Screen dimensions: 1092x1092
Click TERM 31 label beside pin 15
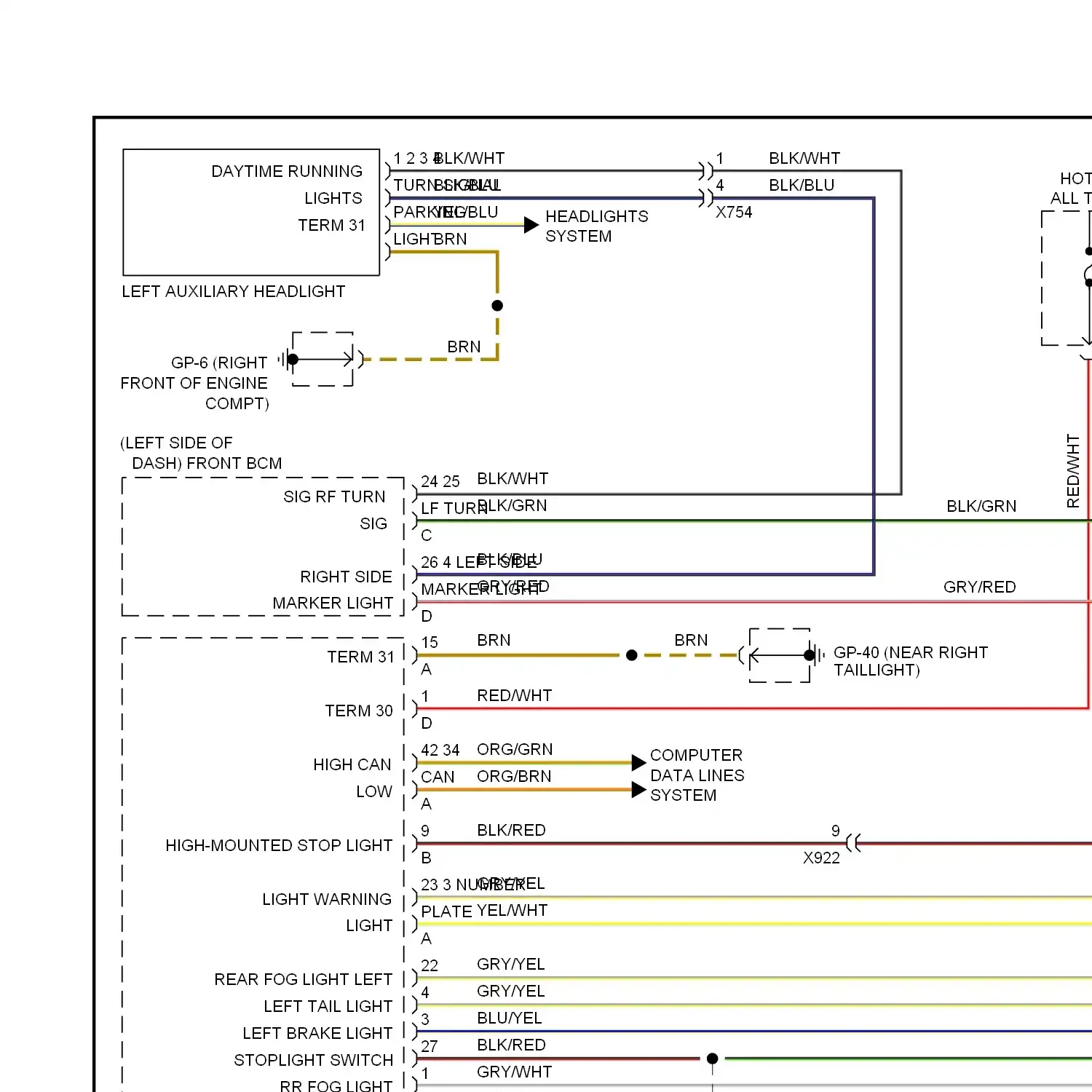pyautogui.click(x=360, y=657)
